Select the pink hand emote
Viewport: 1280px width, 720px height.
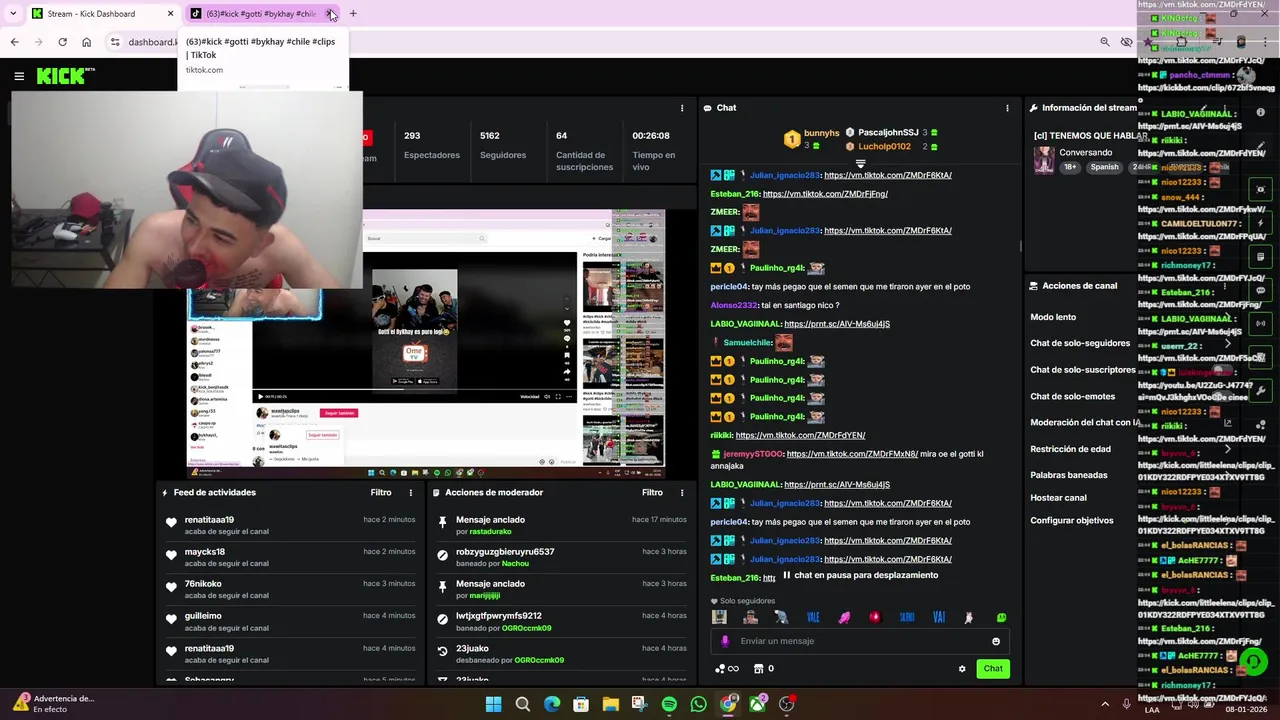844,617
